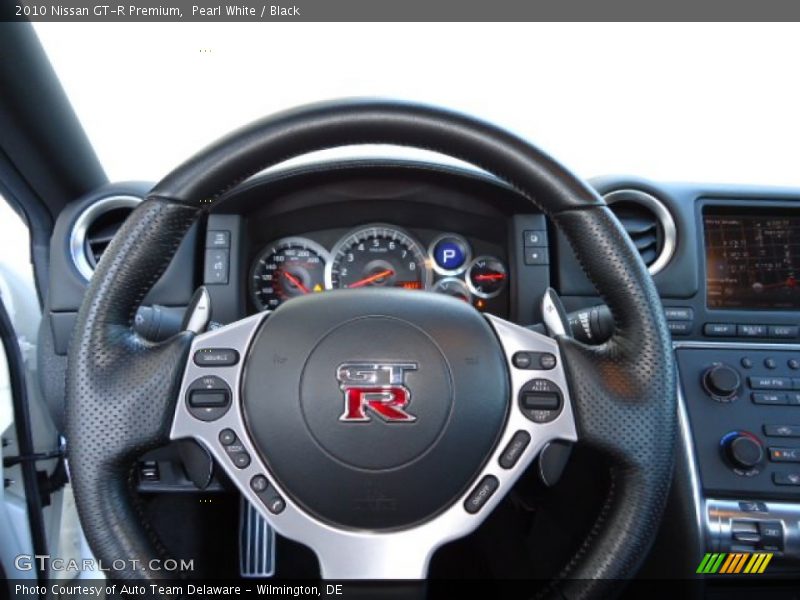The image size is (800, 600).
Task: Click the GTCarLot.com watermark logo
Action: [104, 564]
